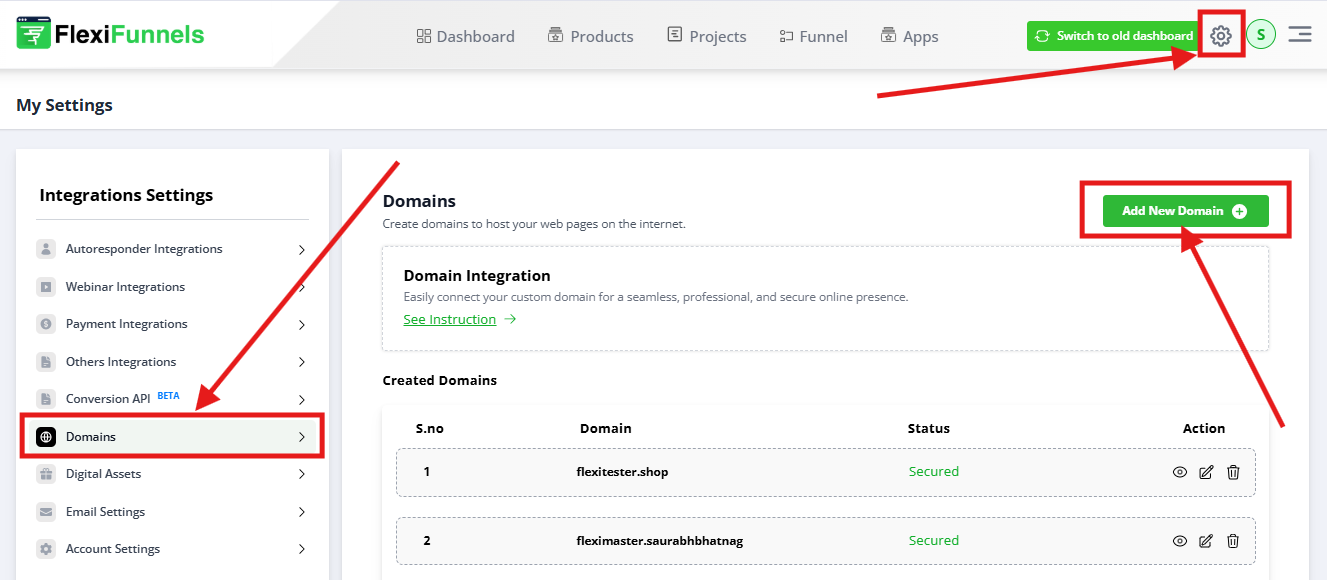Click Add New Domain button
Screen dimensions: 1327x580
1185,211
